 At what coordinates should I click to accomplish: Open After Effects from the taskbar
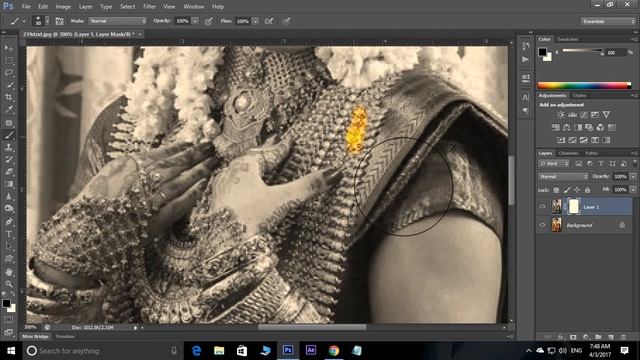pos(311,351)
